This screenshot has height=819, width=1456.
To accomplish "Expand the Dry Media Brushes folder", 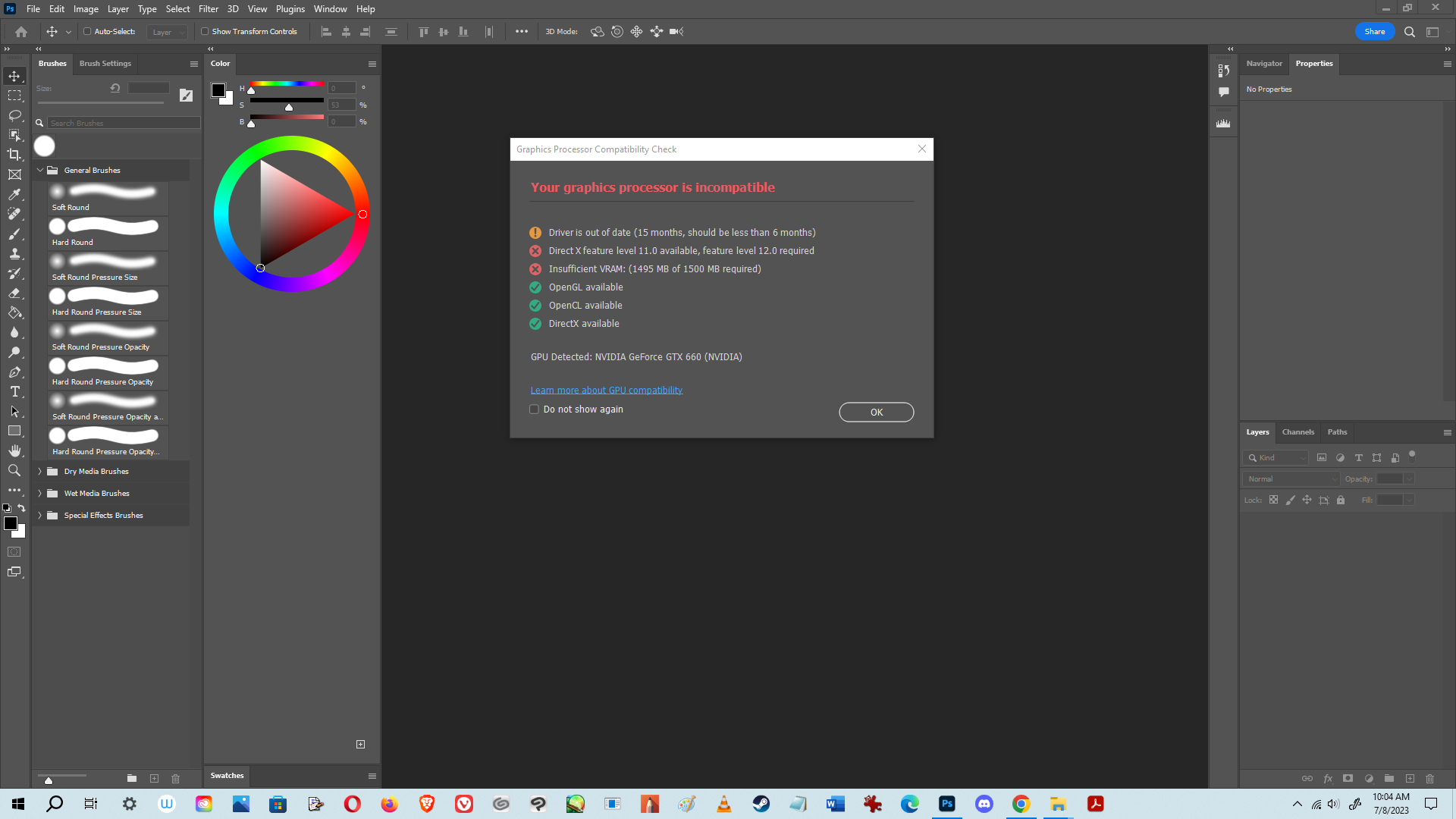I will (x=40, y=471).
